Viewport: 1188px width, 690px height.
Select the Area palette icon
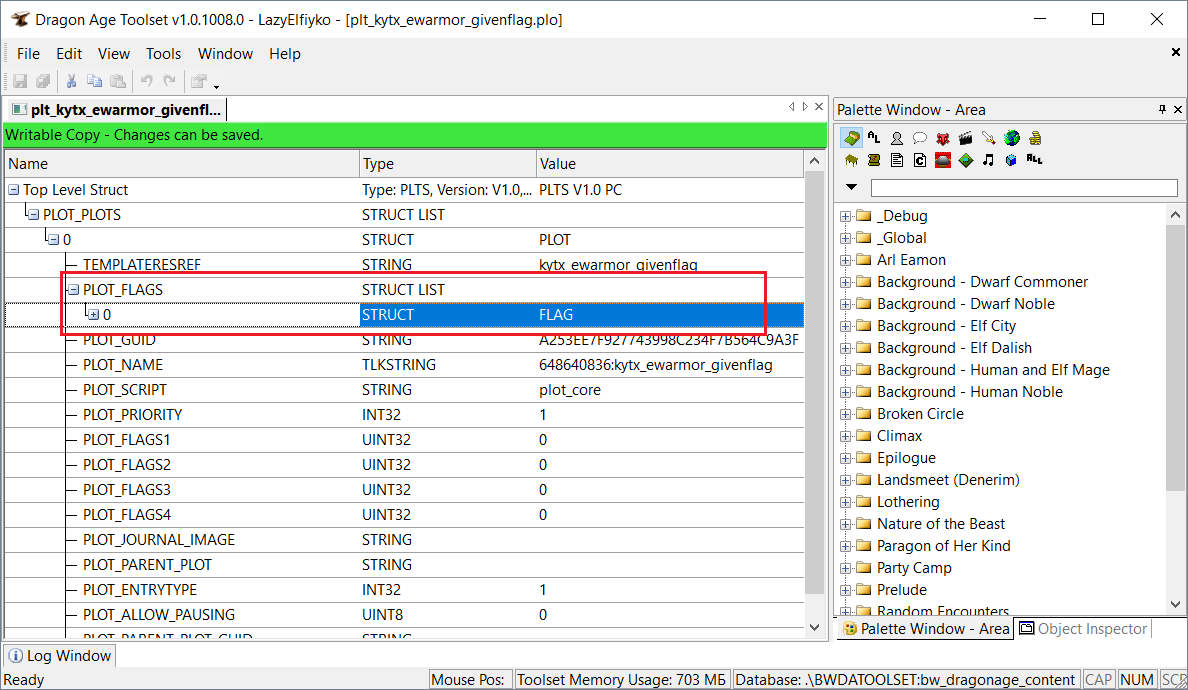pyautogui.click(x=852, y=138)
